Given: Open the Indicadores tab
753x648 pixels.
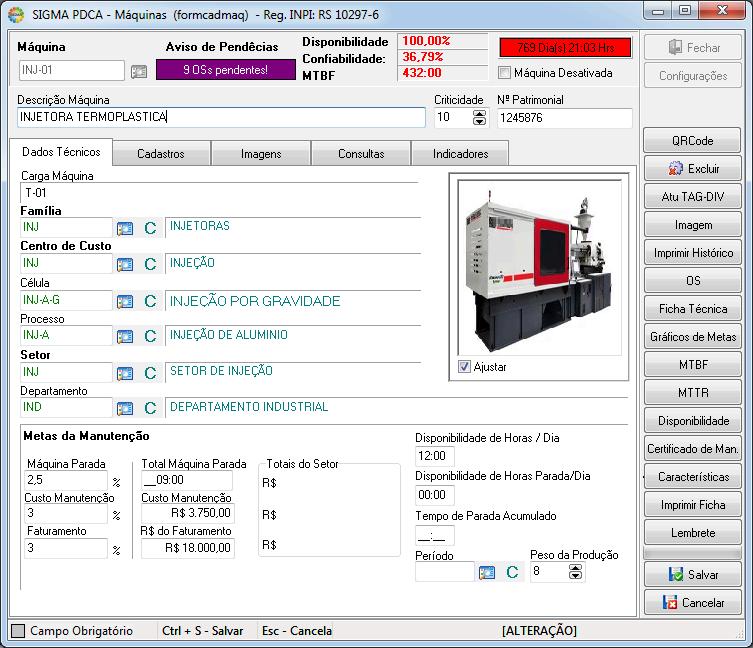Looking at the screenshot, I should pos(461,154).
